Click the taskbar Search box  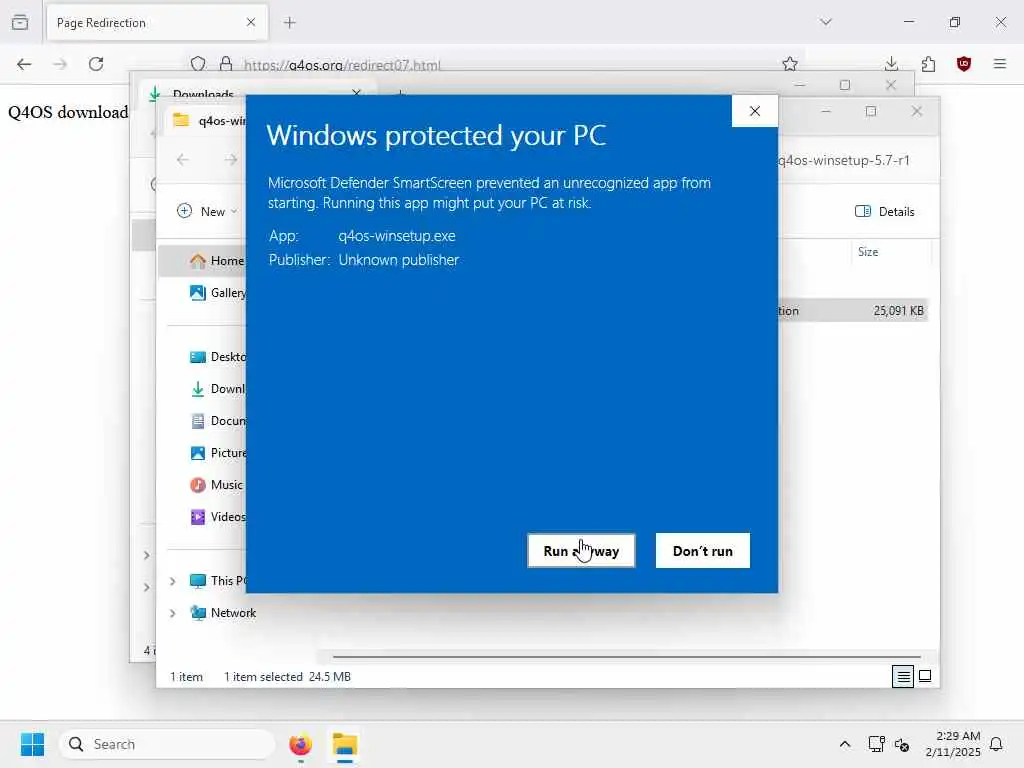[167, 744]
